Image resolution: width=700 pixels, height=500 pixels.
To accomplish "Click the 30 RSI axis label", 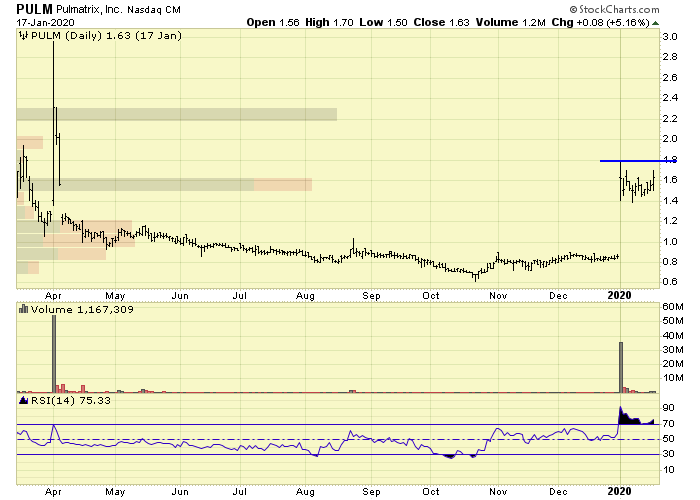I will click(668, 454).
